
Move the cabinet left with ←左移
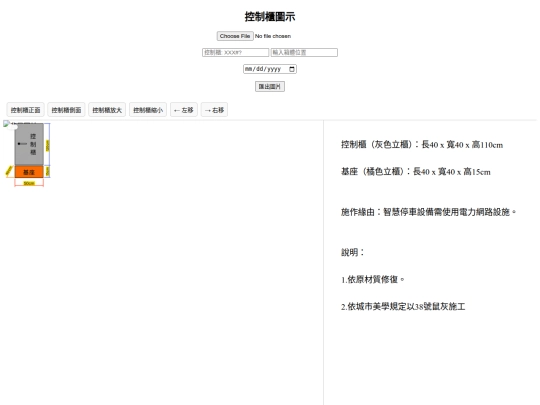184,110
